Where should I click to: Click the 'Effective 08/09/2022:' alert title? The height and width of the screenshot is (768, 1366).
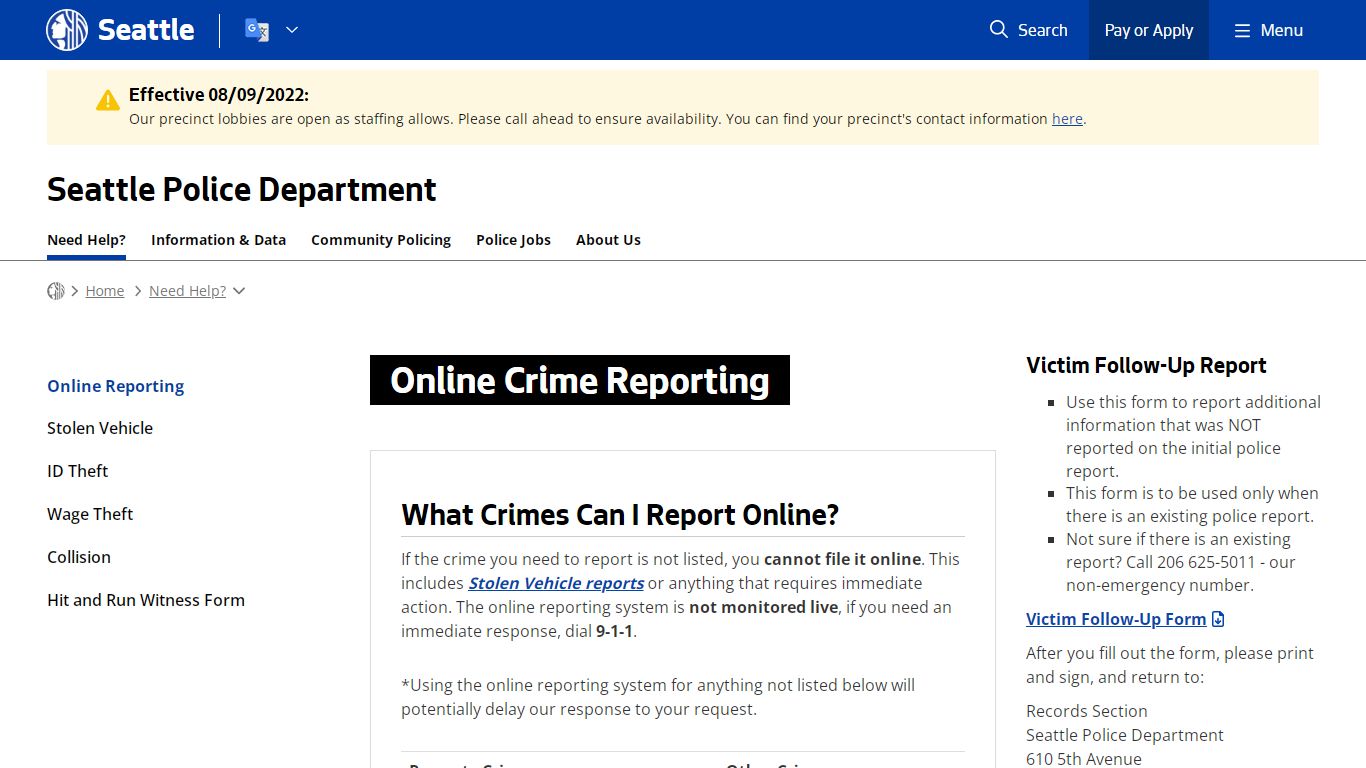point(219,95)
